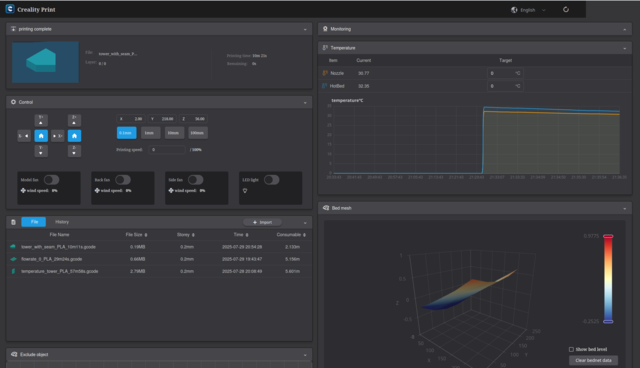Select flowrate_0_PLA_29m24s.gcode row

click(x=159, y=259)
